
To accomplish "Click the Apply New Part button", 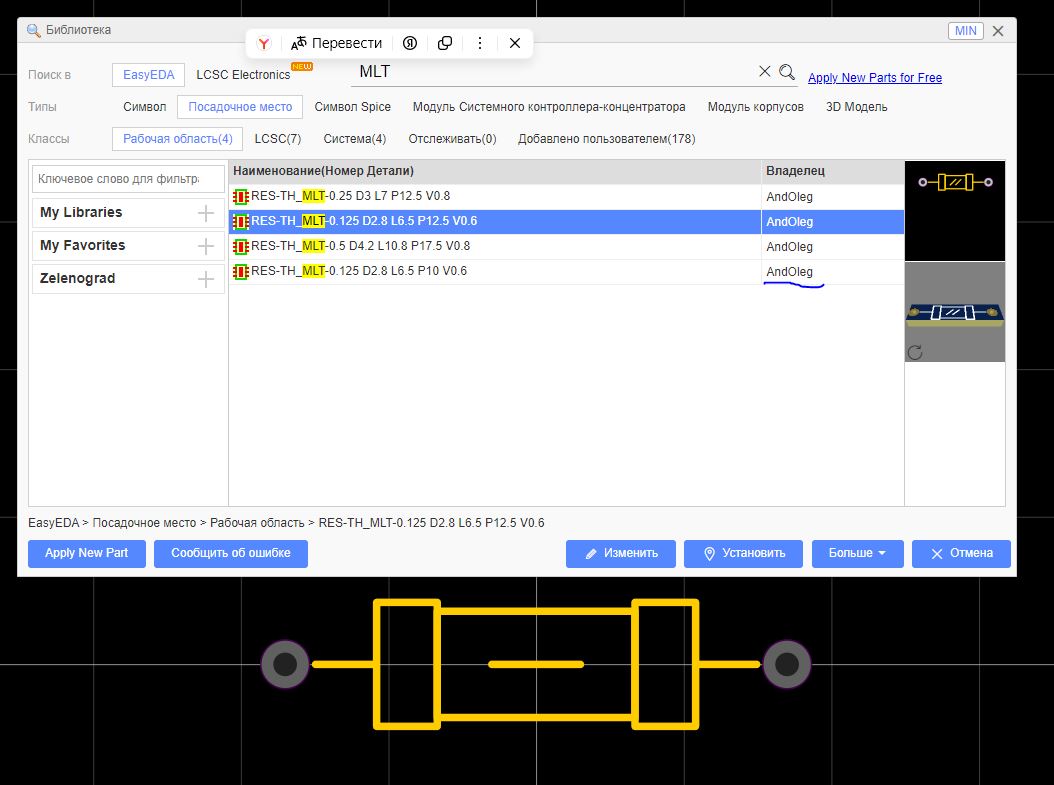I will [x=87, y=554].
